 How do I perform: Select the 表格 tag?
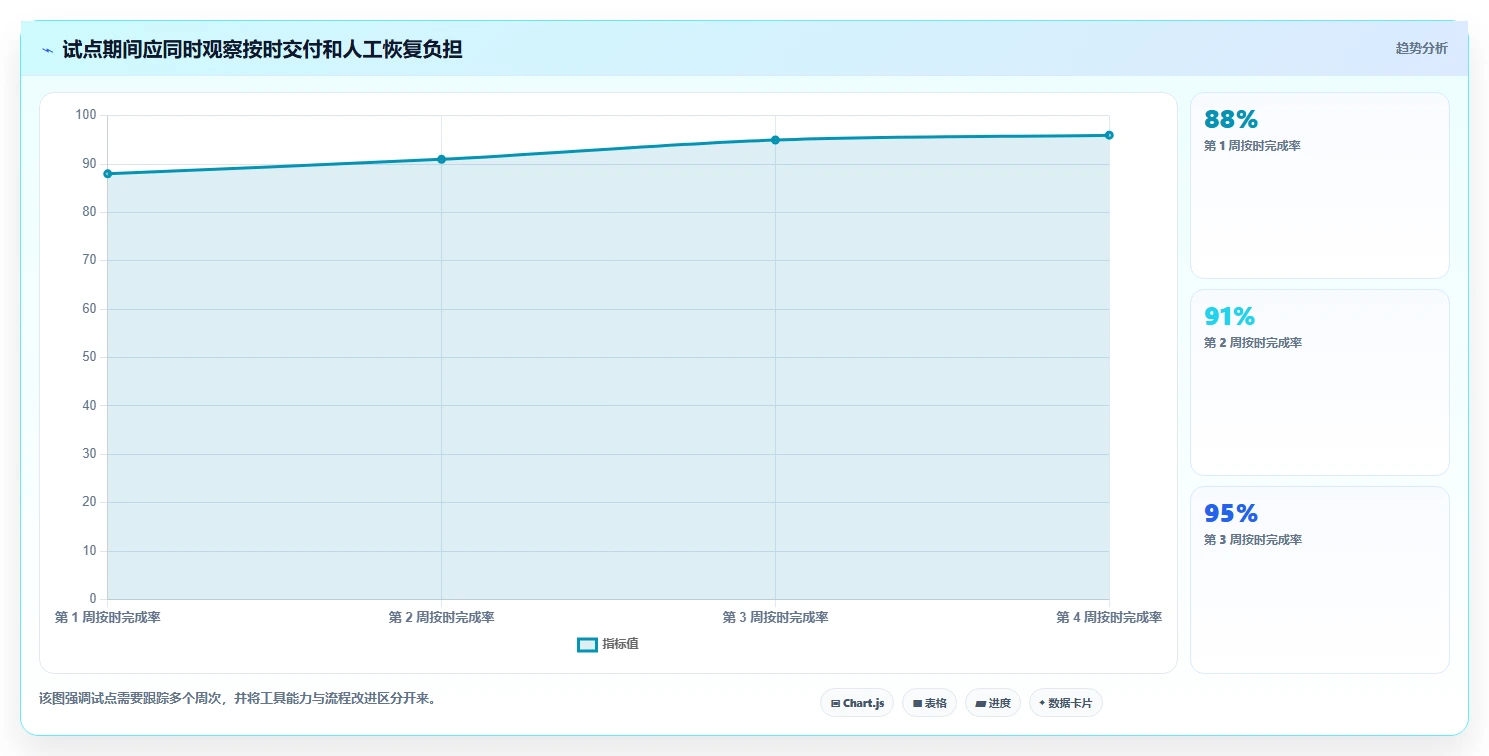click(x=929, y=703)
